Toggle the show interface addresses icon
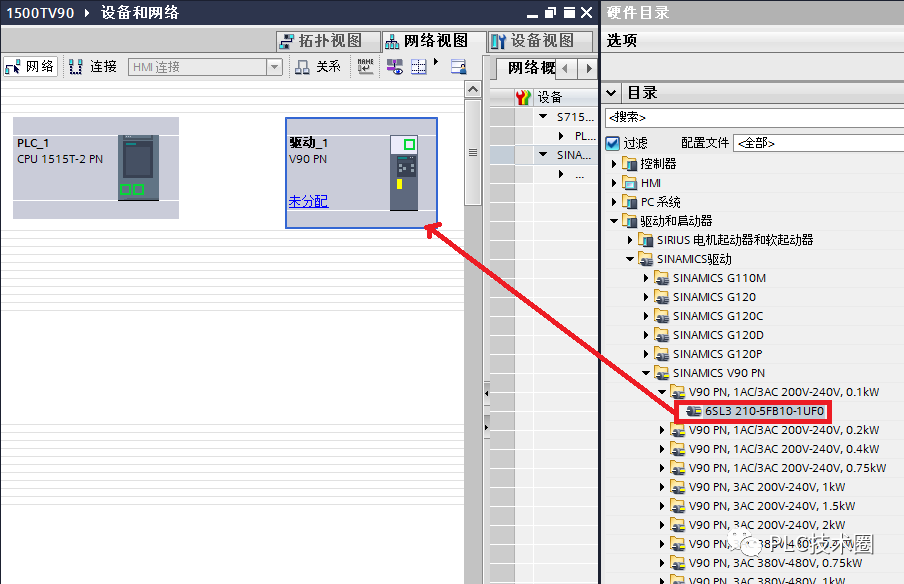 pyautogui.click(x=392, y=68)
